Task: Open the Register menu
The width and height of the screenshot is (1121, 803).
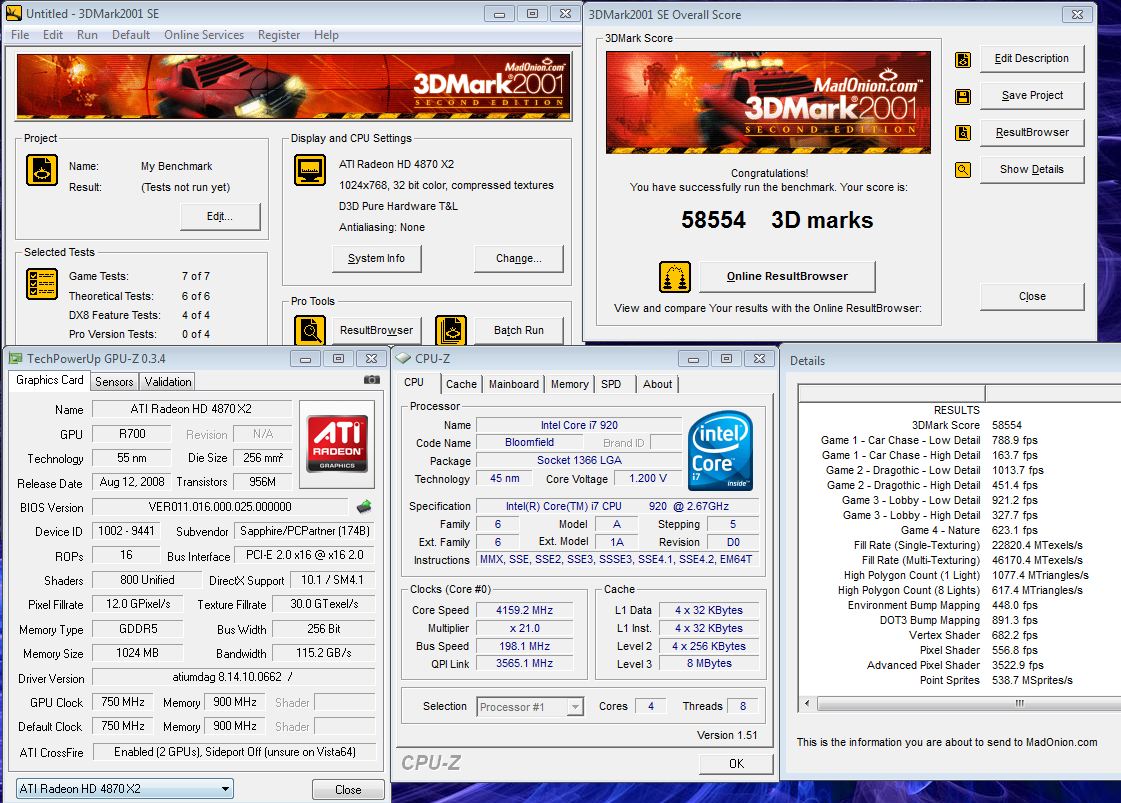Action: click(x=279, y=34)
